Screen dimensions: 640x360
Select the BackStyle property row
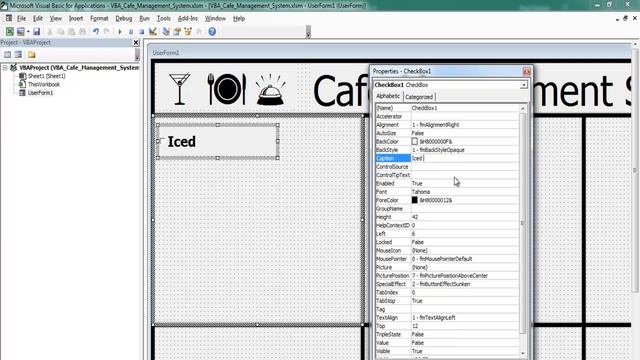[447, 150]
